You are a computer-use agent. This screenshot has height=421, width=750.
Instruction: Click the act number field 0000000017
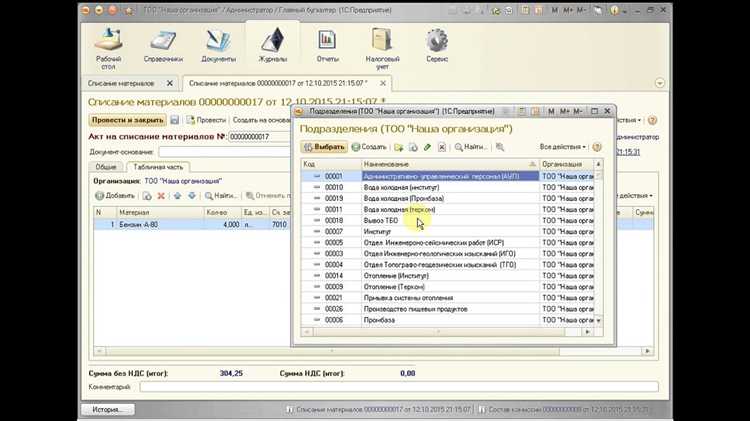coord(259,137)
